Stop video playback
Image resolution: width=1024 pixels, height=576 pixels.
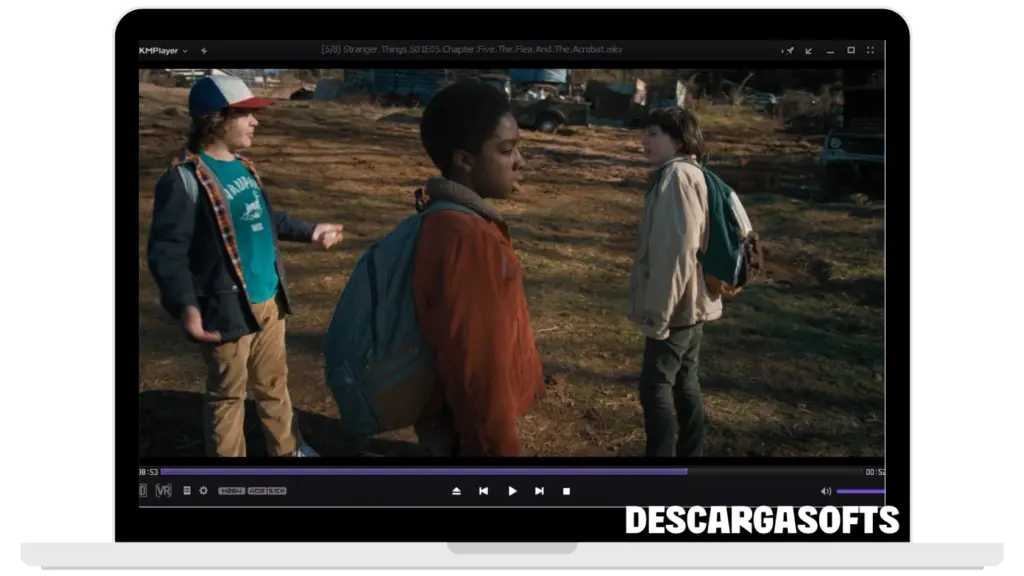coord(566,491)
